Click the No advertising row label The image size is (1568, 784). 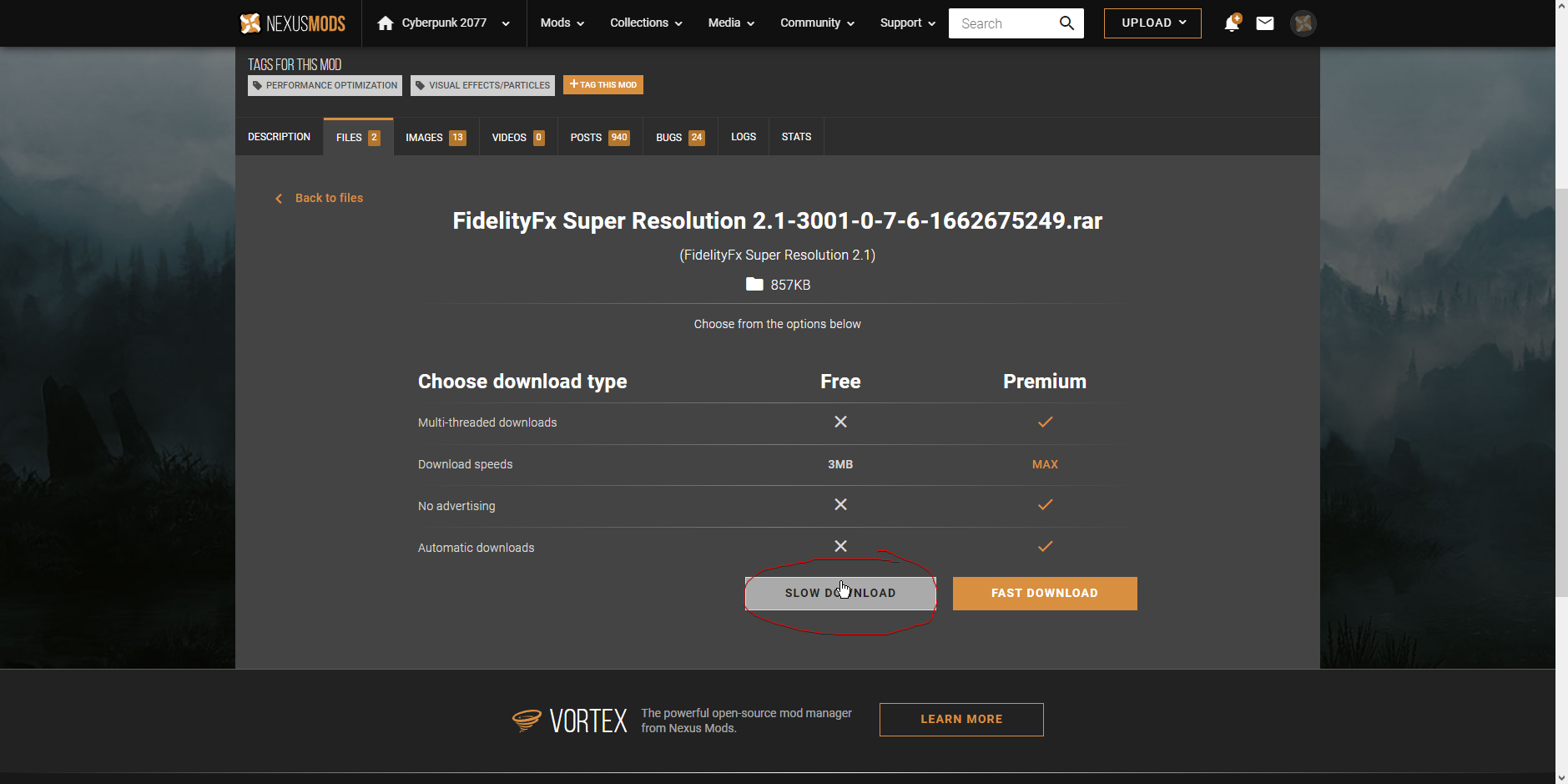pos(456,506)
